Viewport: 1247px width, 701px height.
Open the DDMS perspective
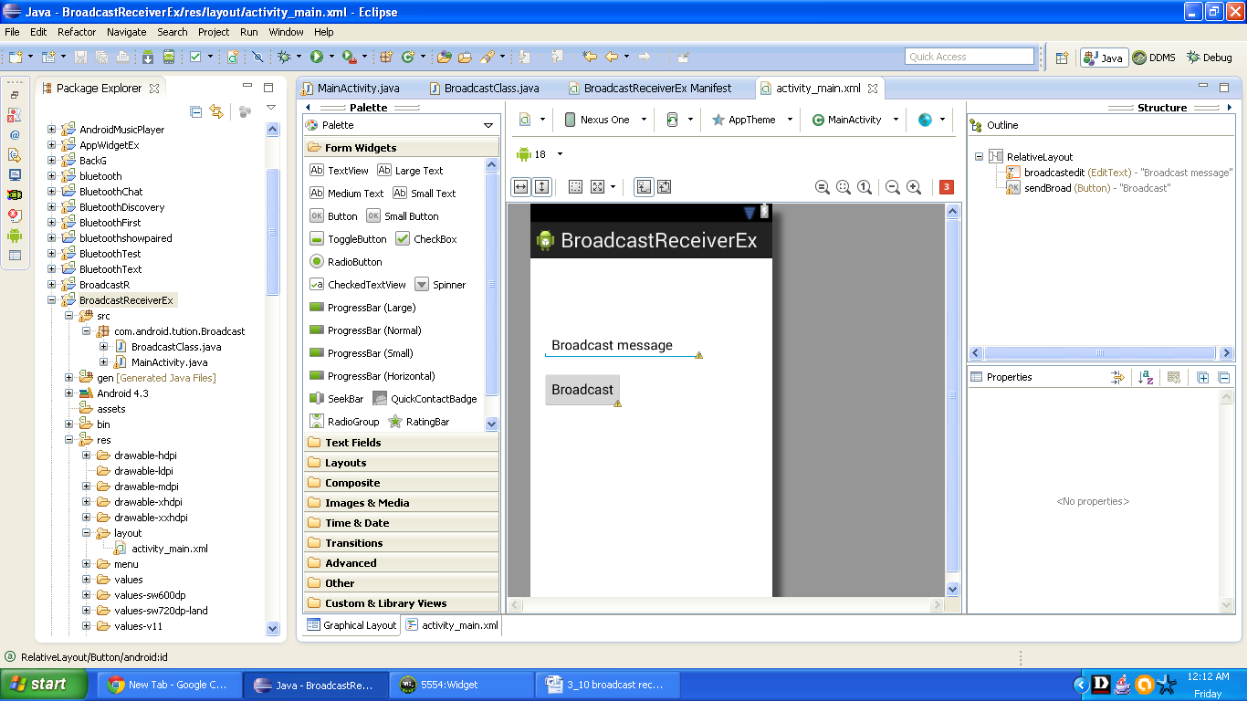tap(1153, 58)
